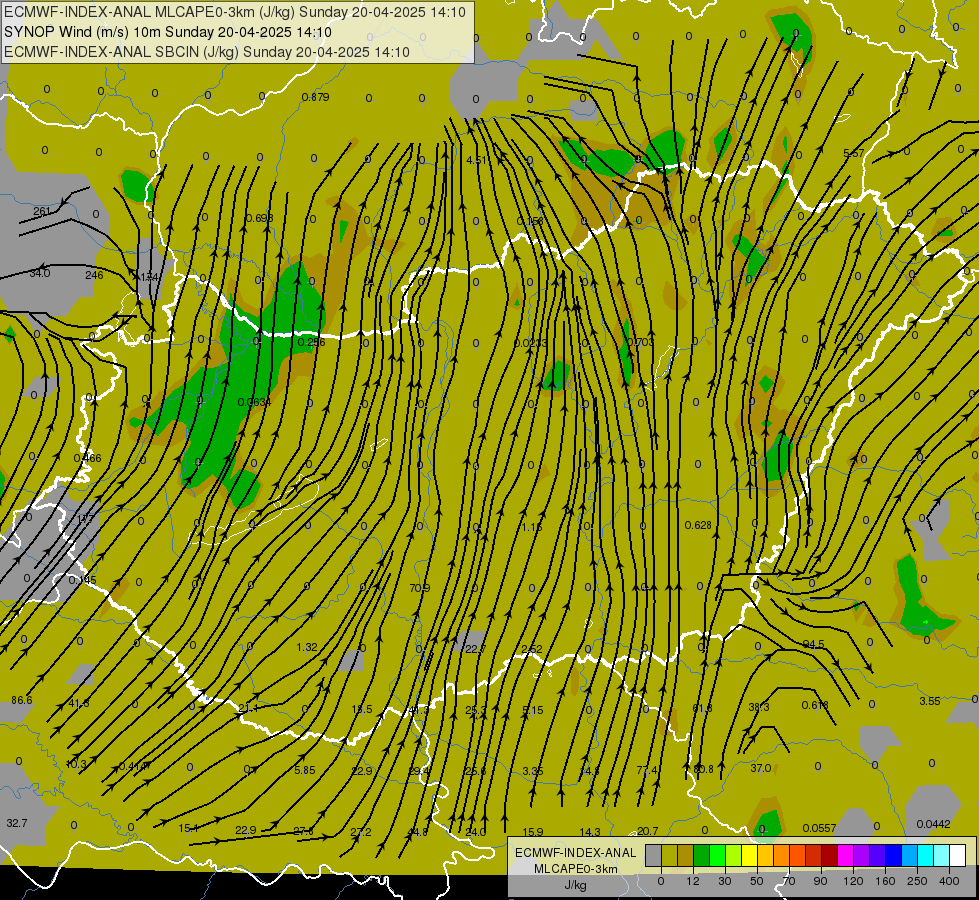Viewport: 979px width, 900px height.
Task: Click the map value 5.57
Action: [854, 153]
